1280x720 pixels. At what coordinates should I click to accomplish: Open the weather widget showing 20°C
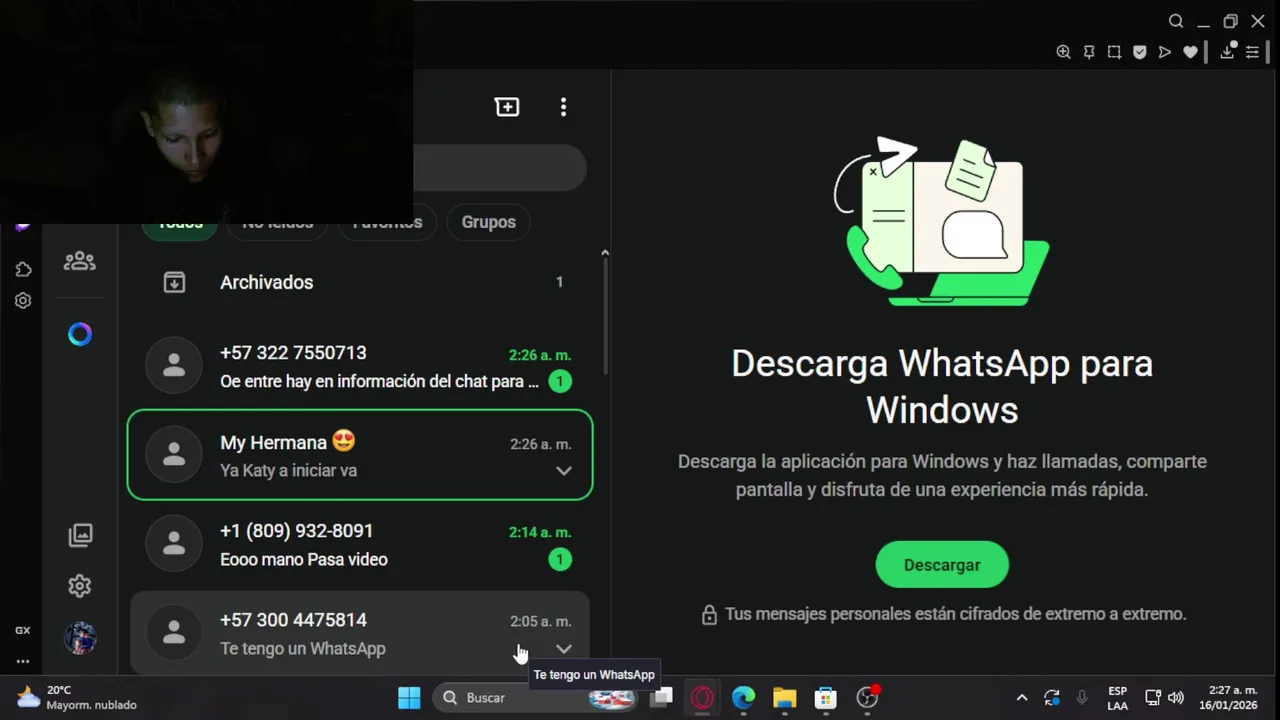click(77, 698)
